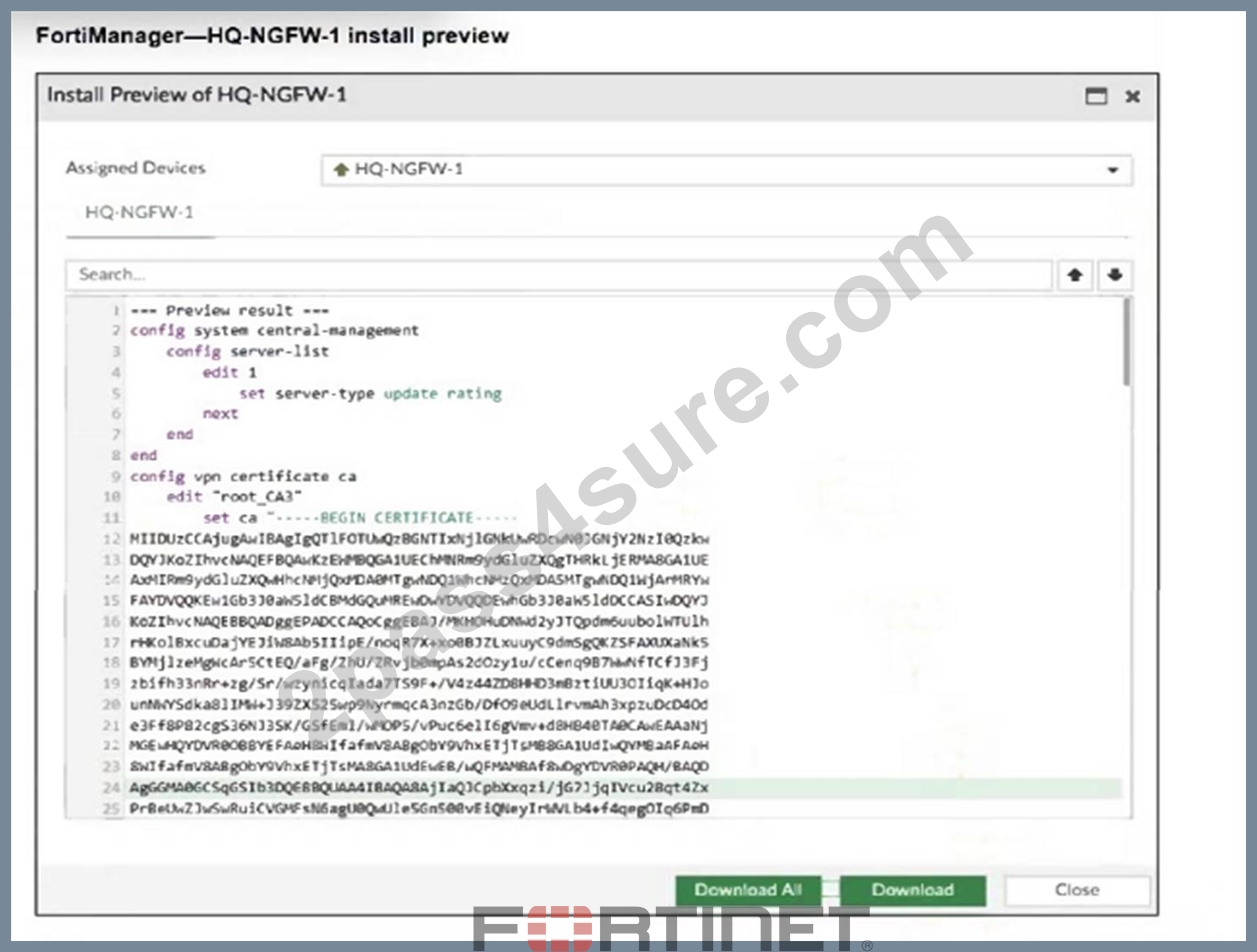
Task: Click the HQ-NGFW-1 device arrow icon in dropdown
Action: tap(340, 170)
